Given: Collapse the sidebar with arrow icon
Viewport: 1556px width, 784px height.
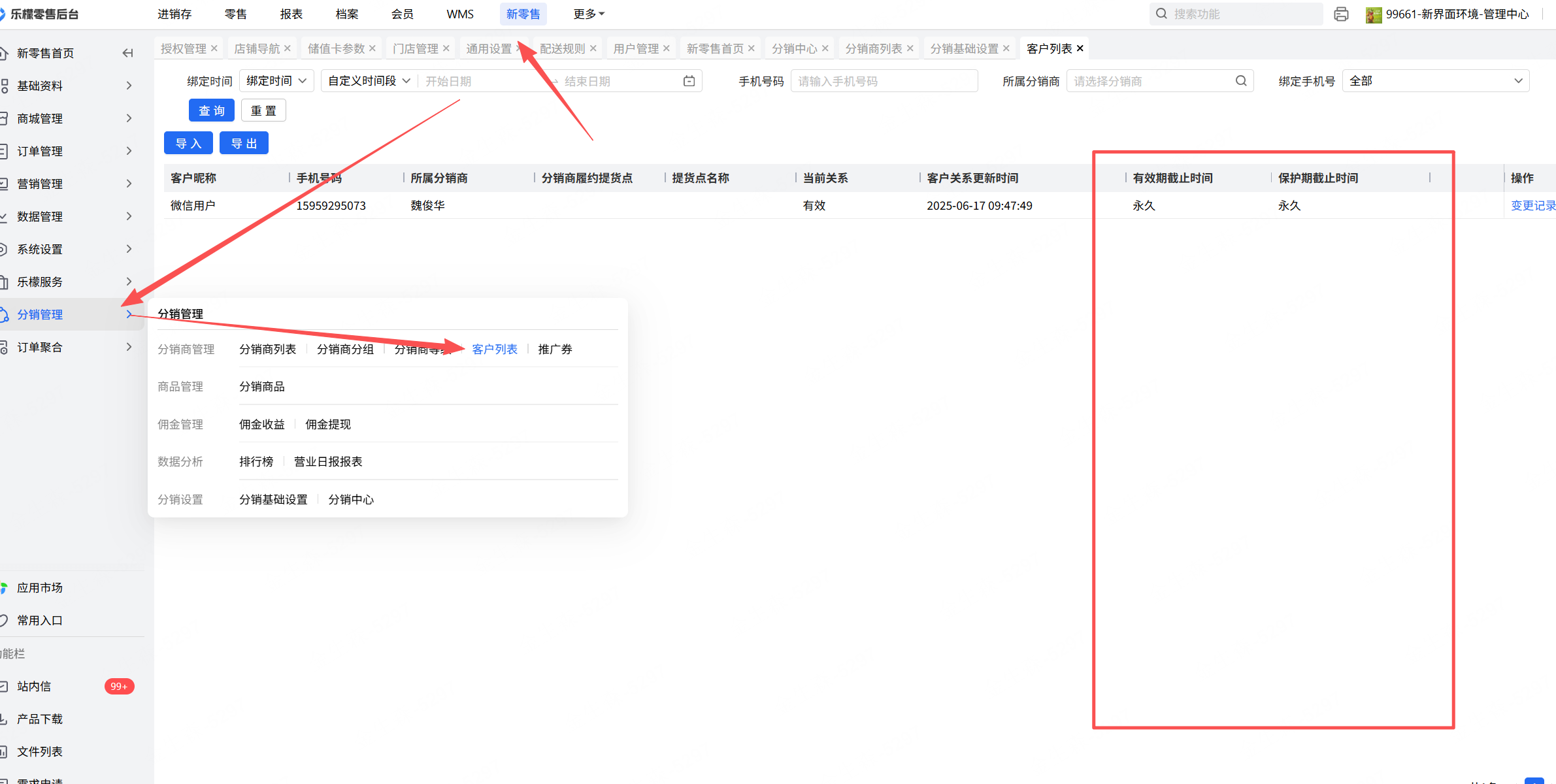Looking at the screenshot, I should click(128, 53).
